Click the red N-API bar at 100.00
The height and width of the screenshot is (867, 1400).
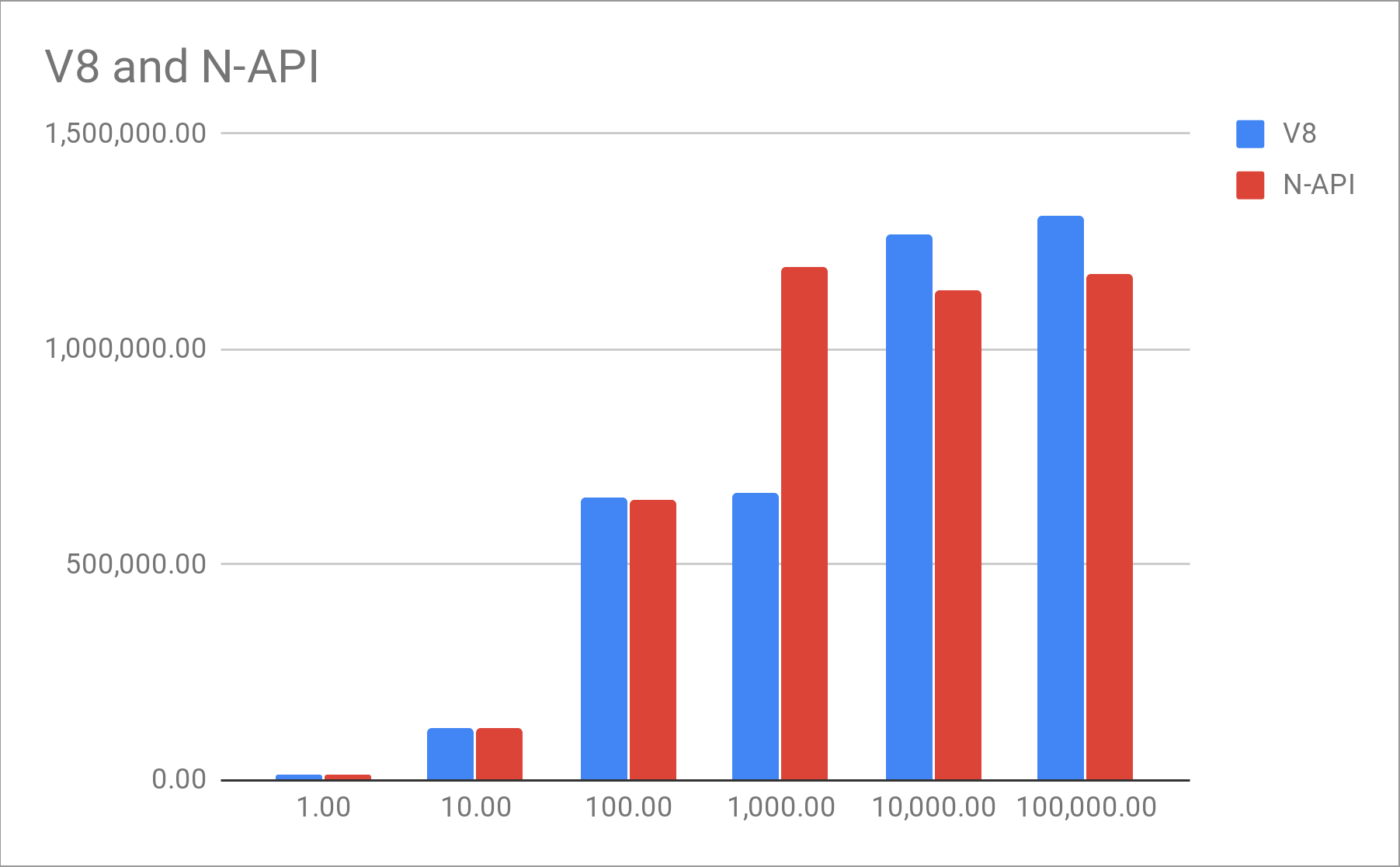click(x=652, y=640)
